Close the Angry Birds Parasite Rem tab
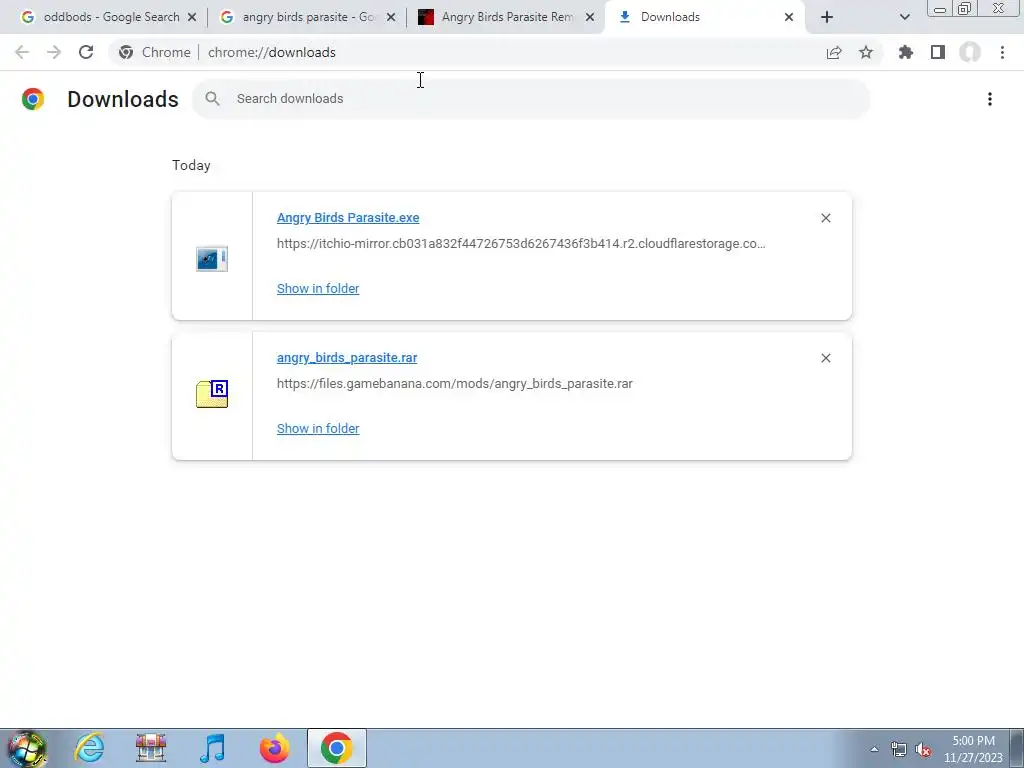 tap(590, 17)
